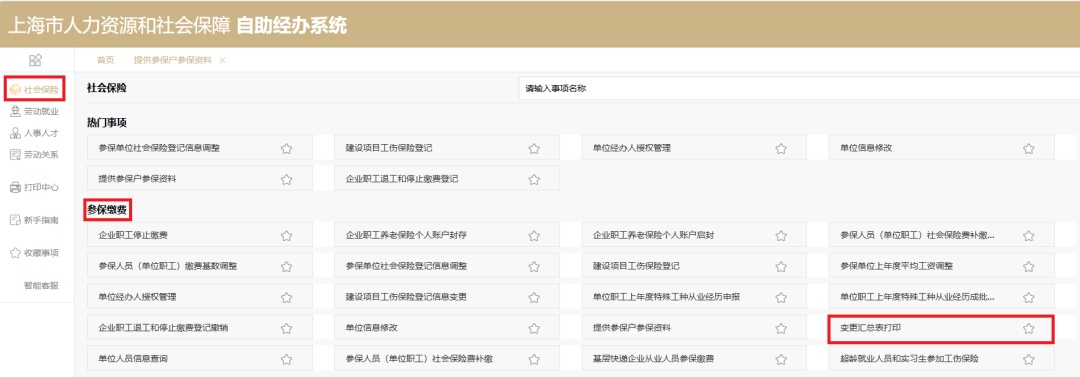Toggle the favorite star for 单位人员信息查询
This screenshot has height=377, width=1080.
click(x=287, y=359)
